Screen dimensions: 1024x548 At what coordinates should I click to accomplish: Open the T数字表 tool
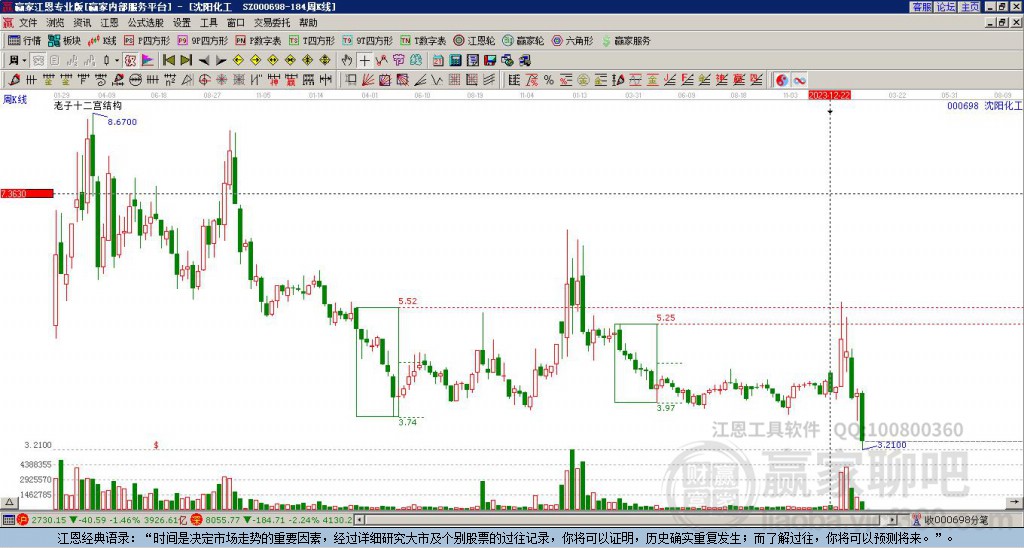pos(423,41)
